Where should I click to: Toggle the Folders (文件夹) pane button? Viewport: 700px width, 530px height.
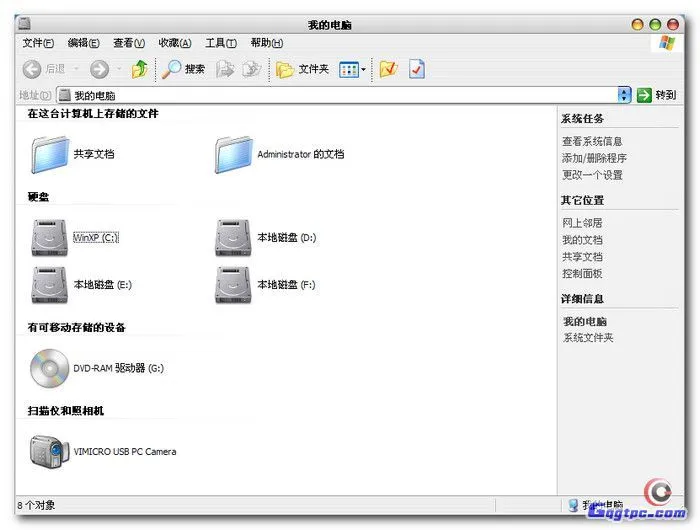(302, 69)
